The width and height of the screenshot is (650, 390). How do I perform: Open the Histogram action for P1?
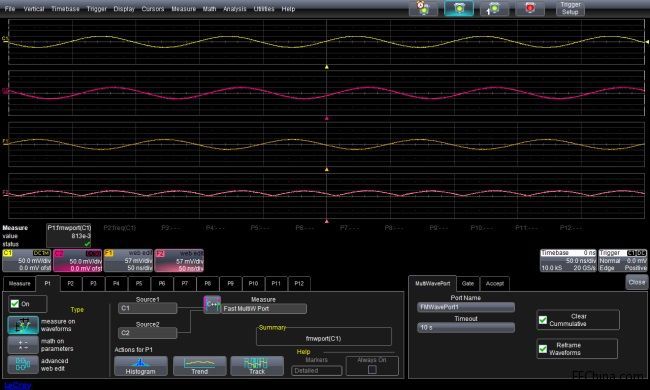pyautogui.click(x=141, y=366)
